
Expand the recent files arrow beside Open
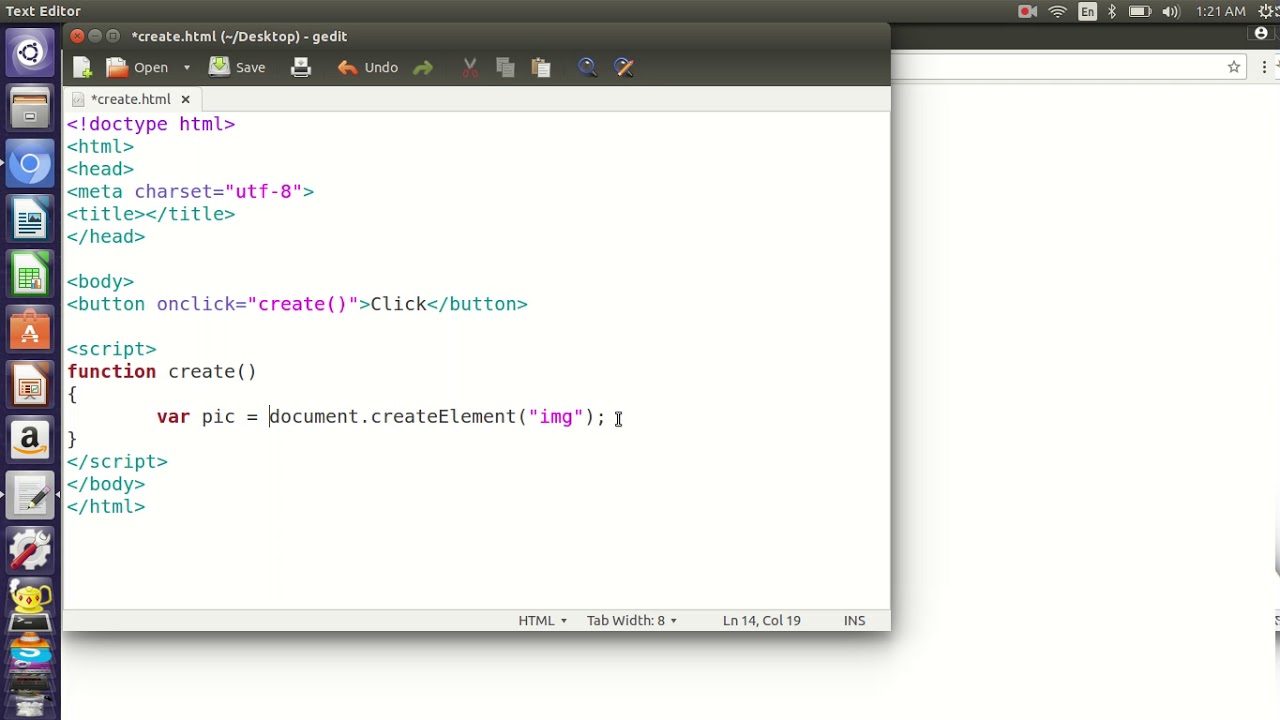186,68
